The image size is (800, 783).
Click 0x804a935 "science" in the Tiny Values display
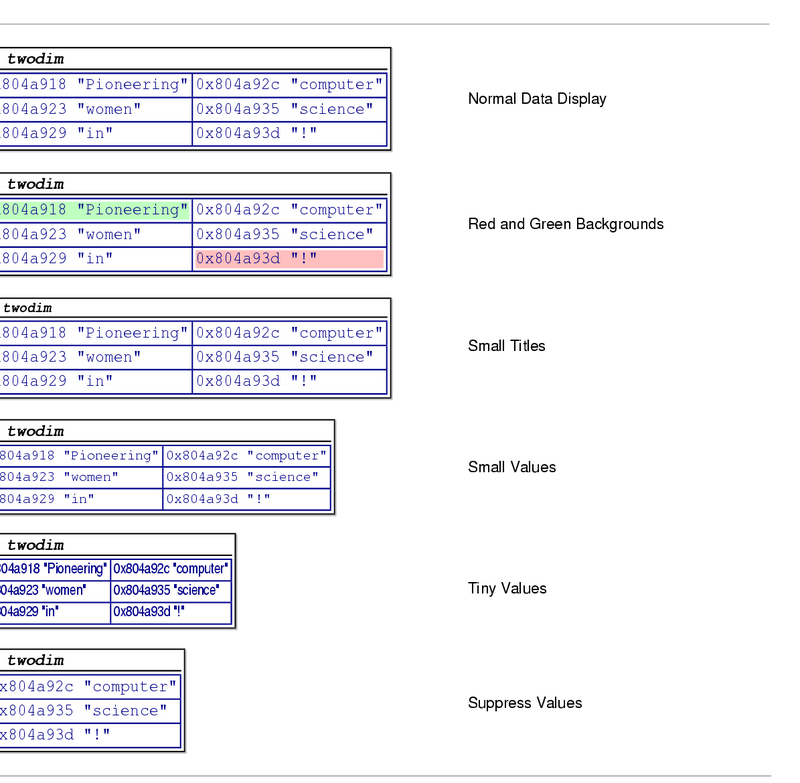click(171, 591)
